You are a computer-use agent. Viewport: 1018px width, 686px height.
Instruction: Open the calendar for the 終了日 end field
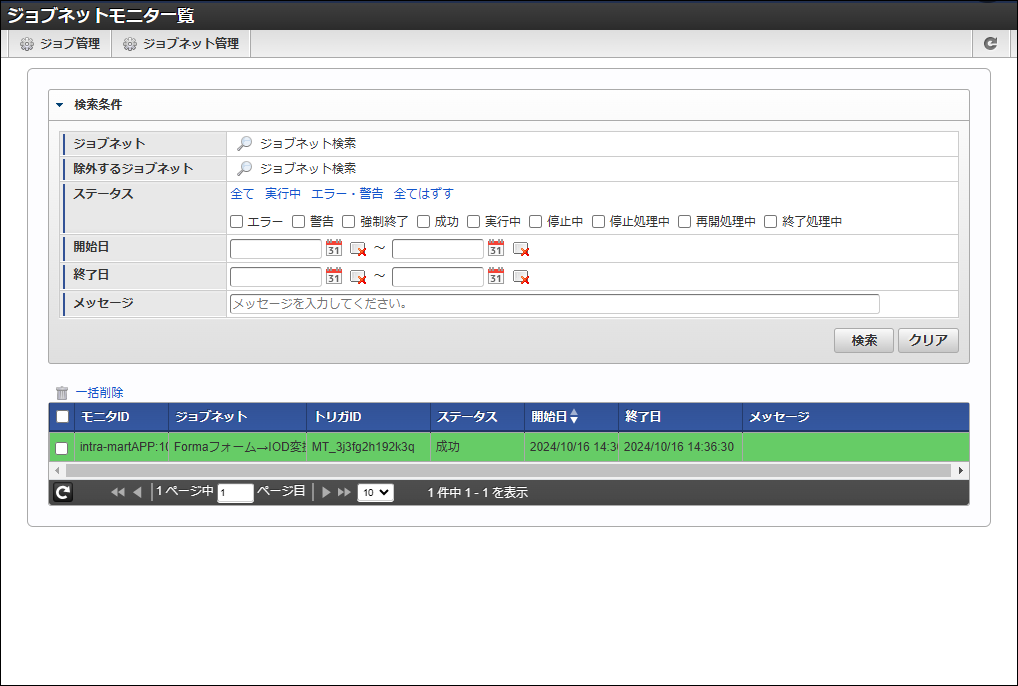click(496, 276)
